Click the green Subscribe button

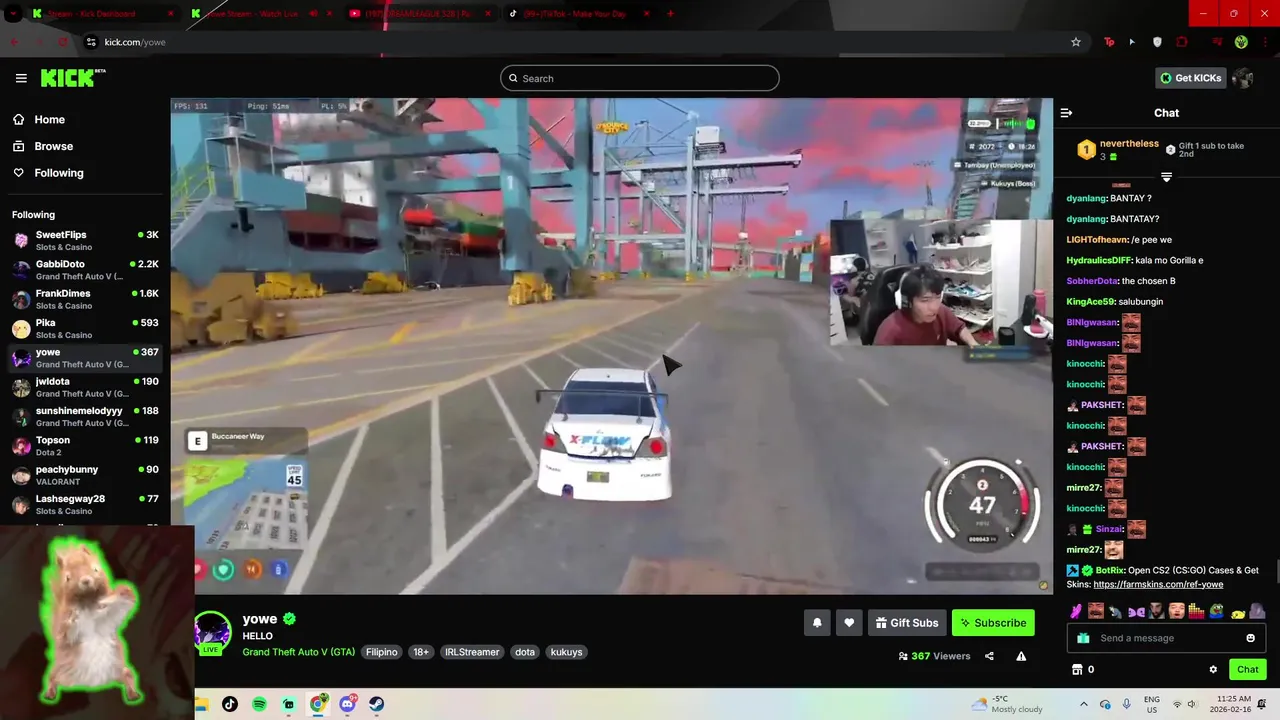coord(993,622)
